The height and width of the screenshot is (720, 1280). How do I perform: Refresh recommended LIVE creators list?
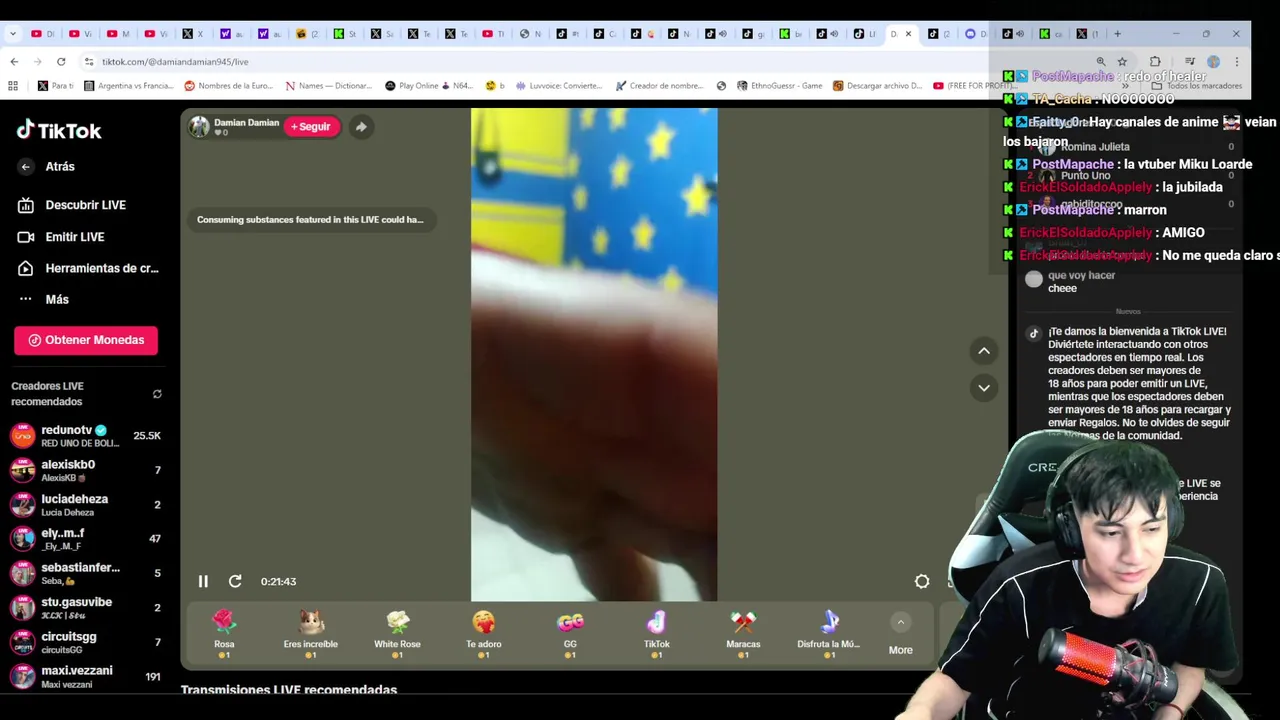[x=157, y=394]
